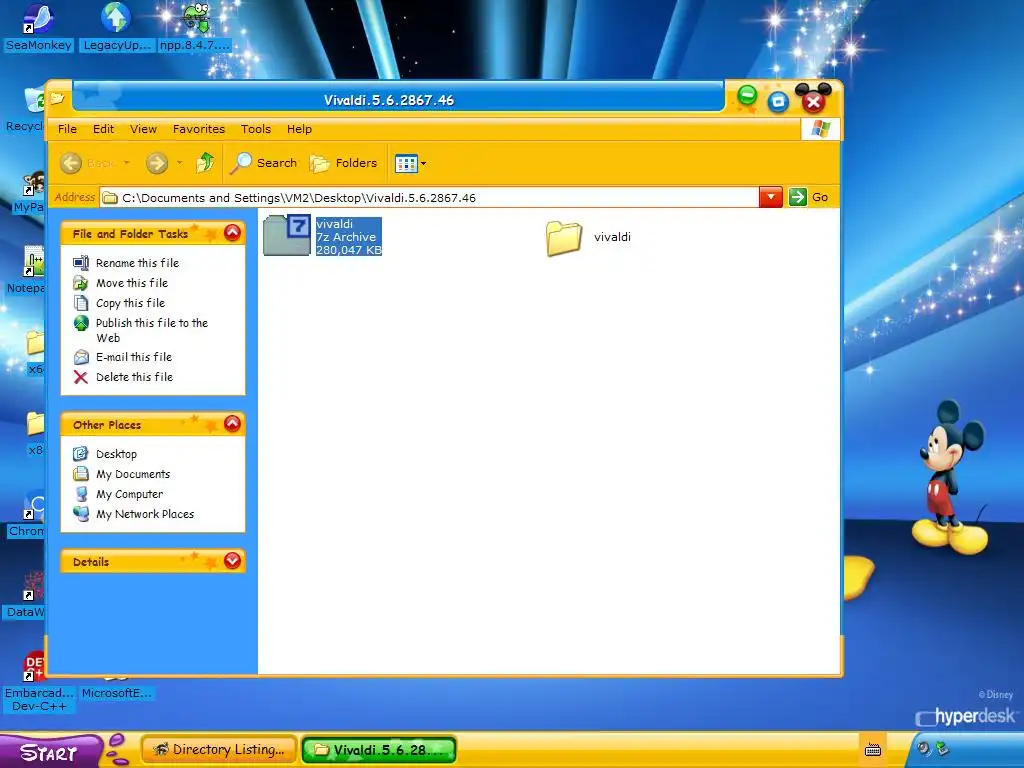Click the Start button
Screen dimensions: 1024x768
[50, 752]
